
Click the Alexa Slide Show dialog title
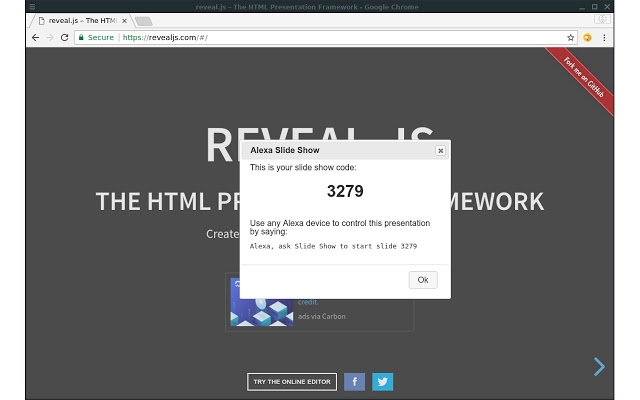pyautogui.click(x=285, y=150)
